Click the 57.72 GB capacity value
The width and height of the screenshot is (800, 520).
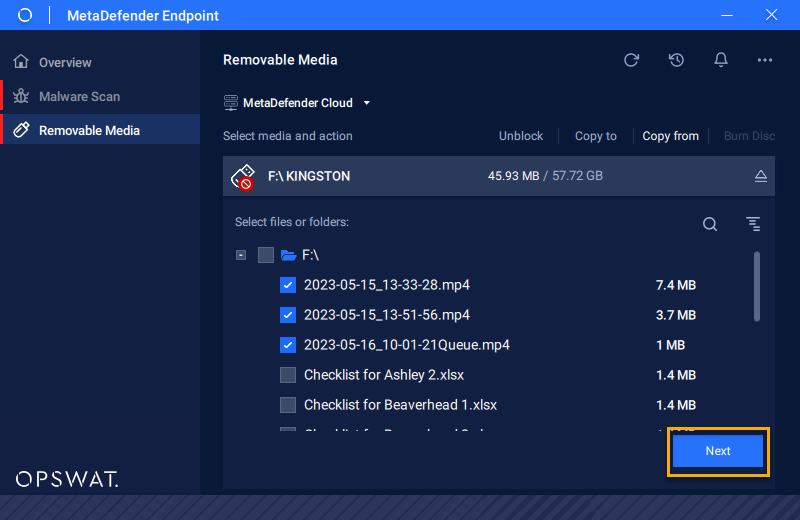[577, 176]
